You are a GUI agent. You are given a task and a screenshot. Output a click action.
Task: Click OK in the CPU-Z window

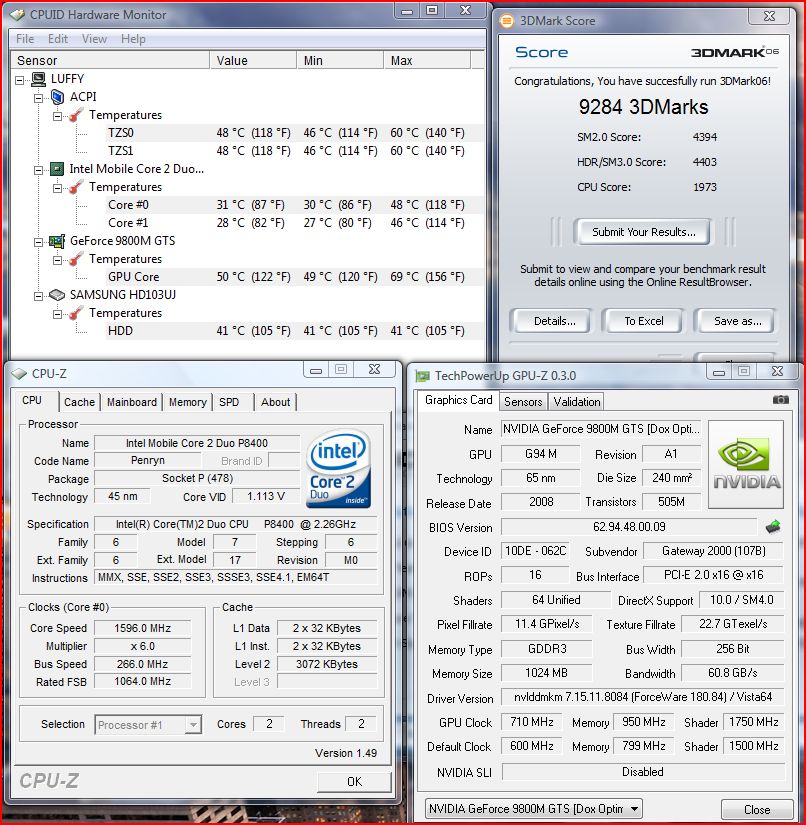354,782
